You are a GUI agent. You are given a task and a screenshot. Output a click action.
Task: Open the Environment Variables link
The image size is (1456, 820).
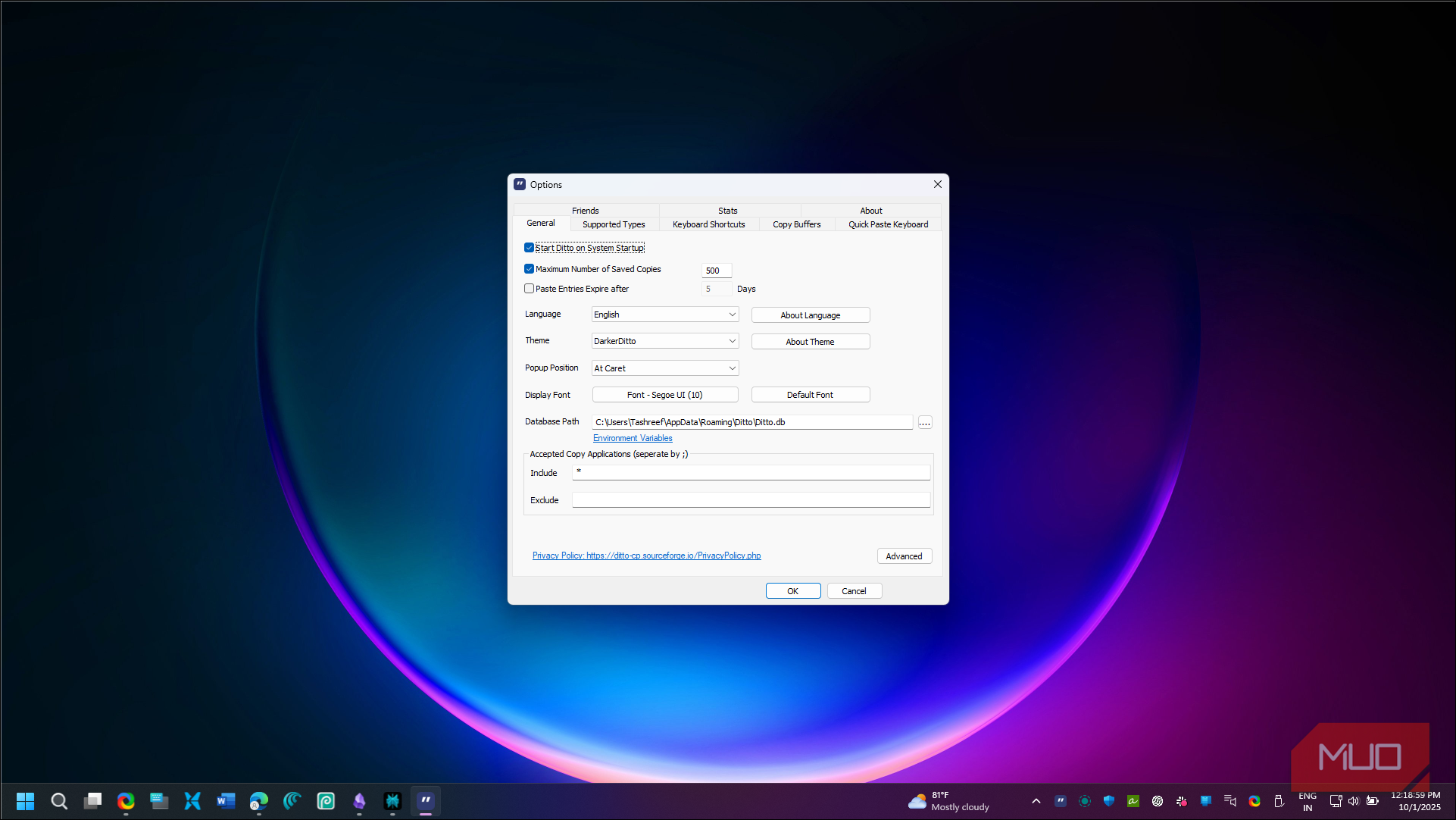(x=633, y=438)
